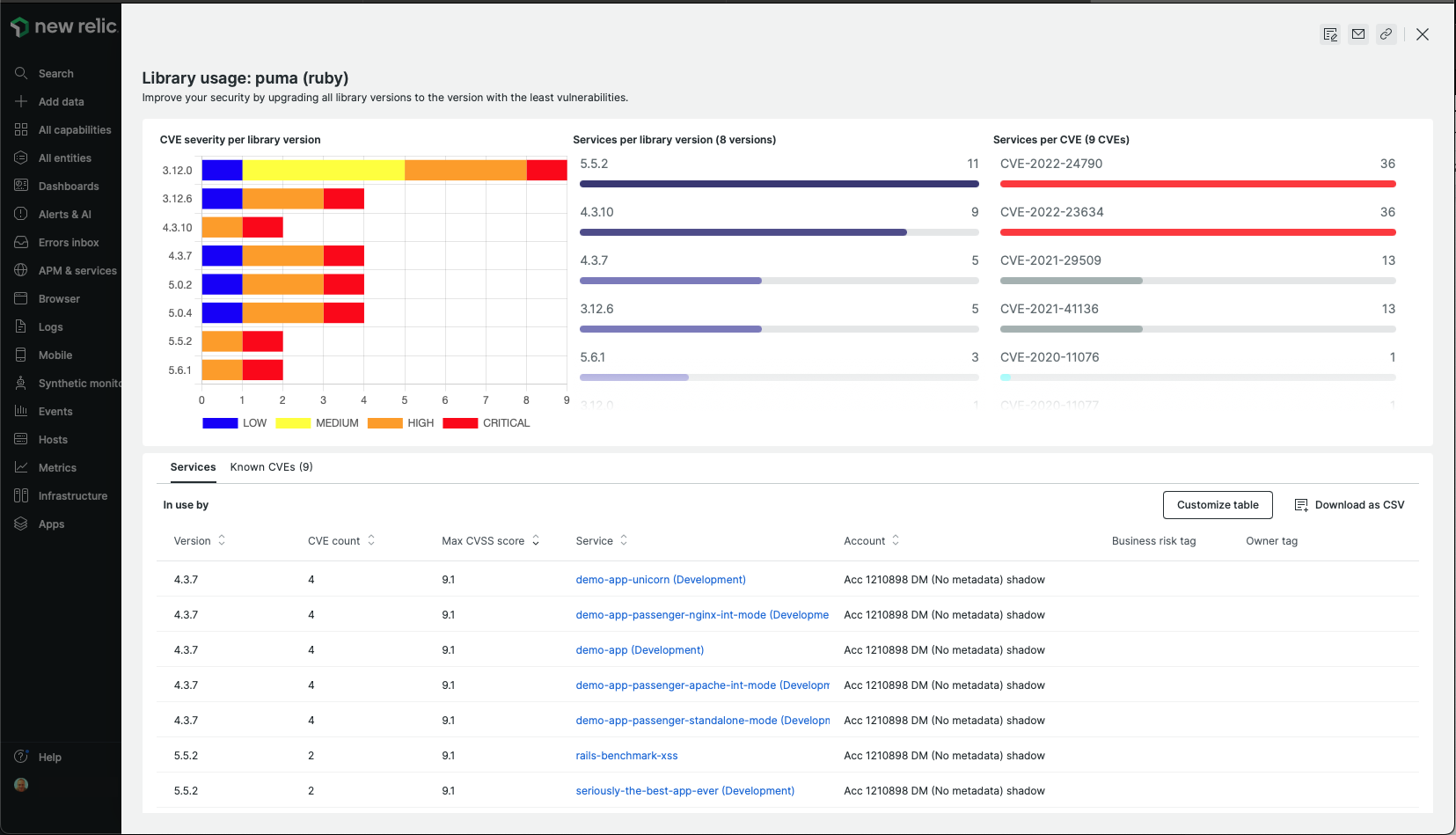Open the Dashboards panel in the sidebar
This screenshot has height=835, width=1456.
point(69,186)
